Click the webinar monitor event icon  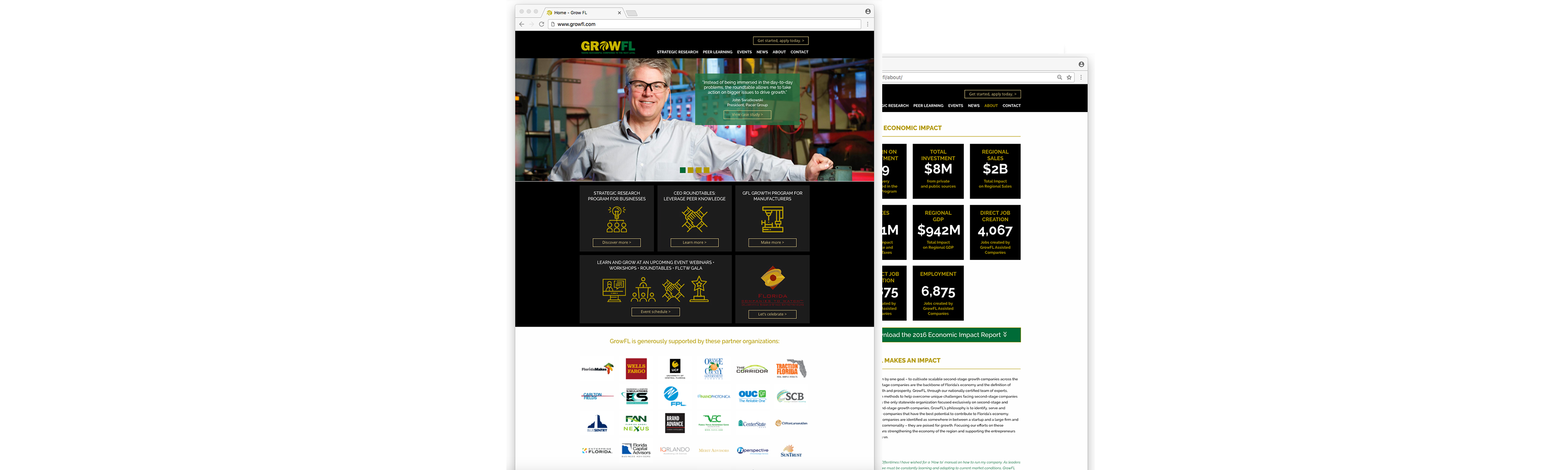pyautogui.click(x=613, y=290)
